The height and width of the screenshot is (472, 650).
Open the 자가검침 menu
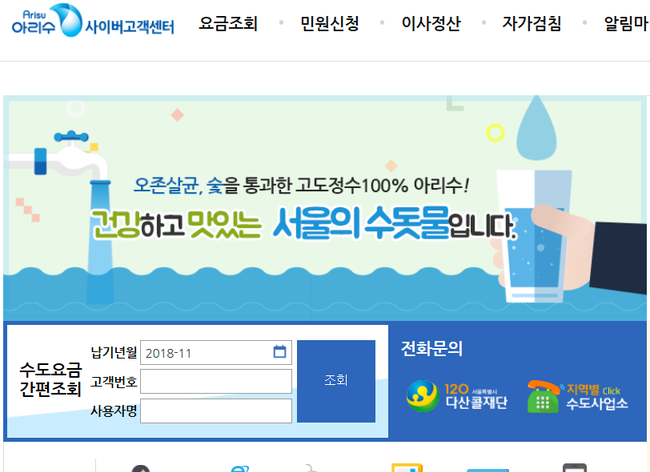point(532,23)
